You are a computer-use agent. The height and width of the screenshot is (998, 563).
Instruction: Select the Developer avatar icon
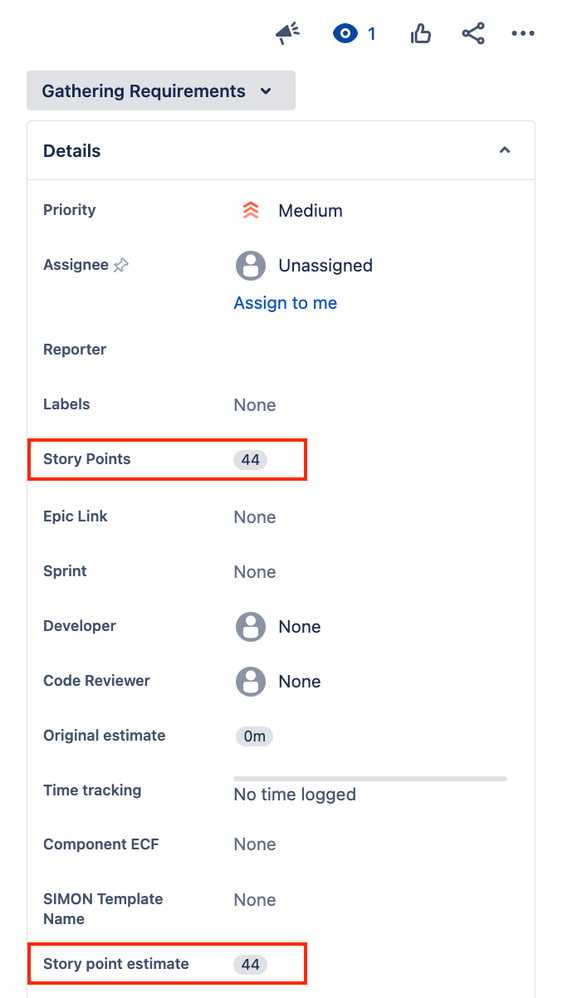click(251, 626)
